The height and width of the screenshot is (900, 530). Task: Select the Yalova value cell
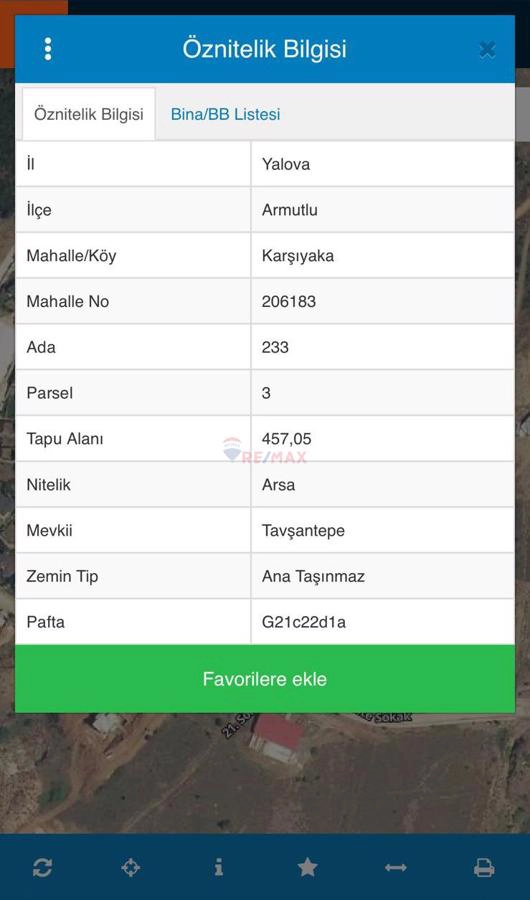click(383, 164)
